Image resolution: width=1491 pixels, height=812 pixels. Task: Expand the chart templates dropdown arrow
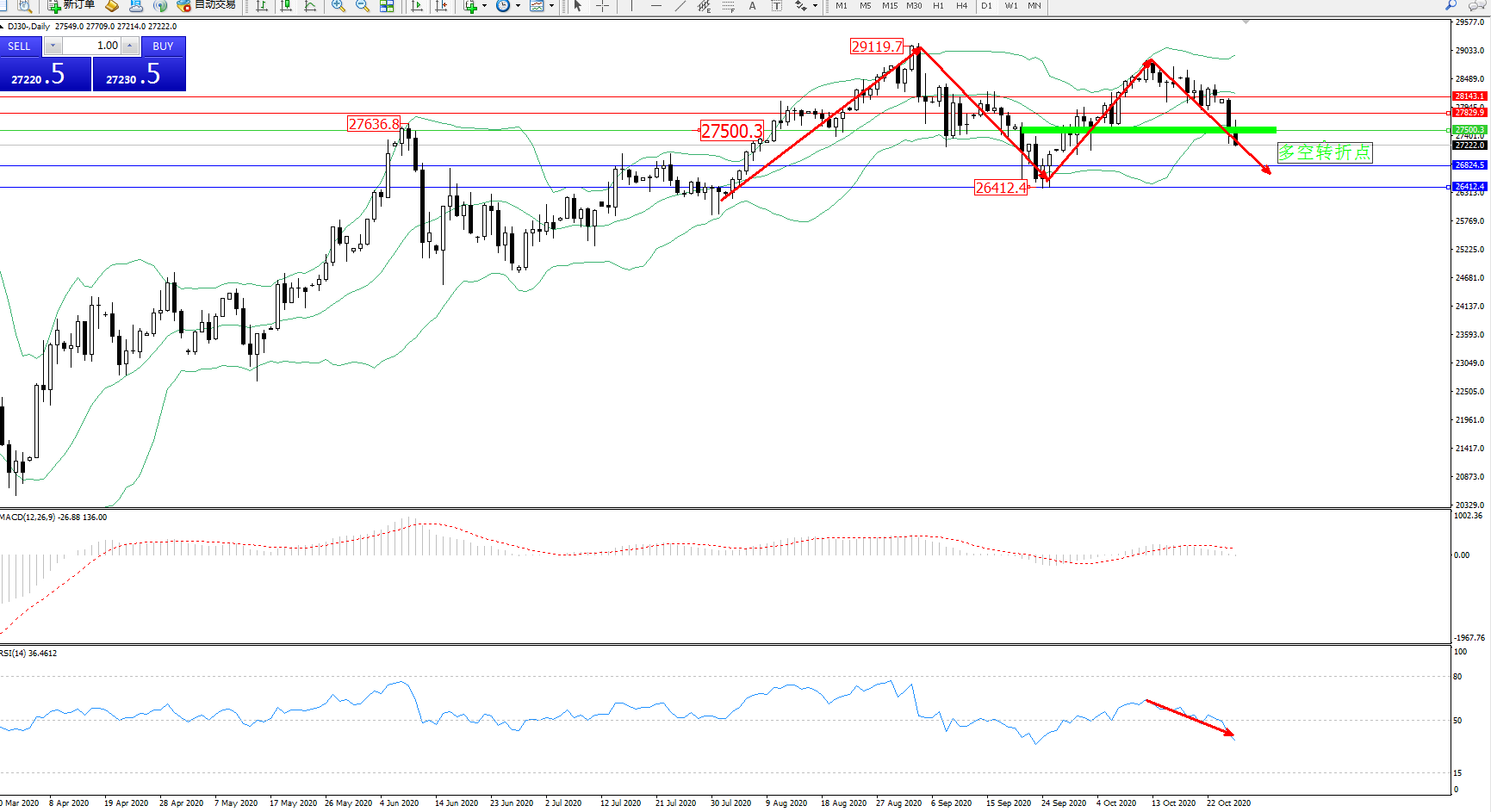551,6
